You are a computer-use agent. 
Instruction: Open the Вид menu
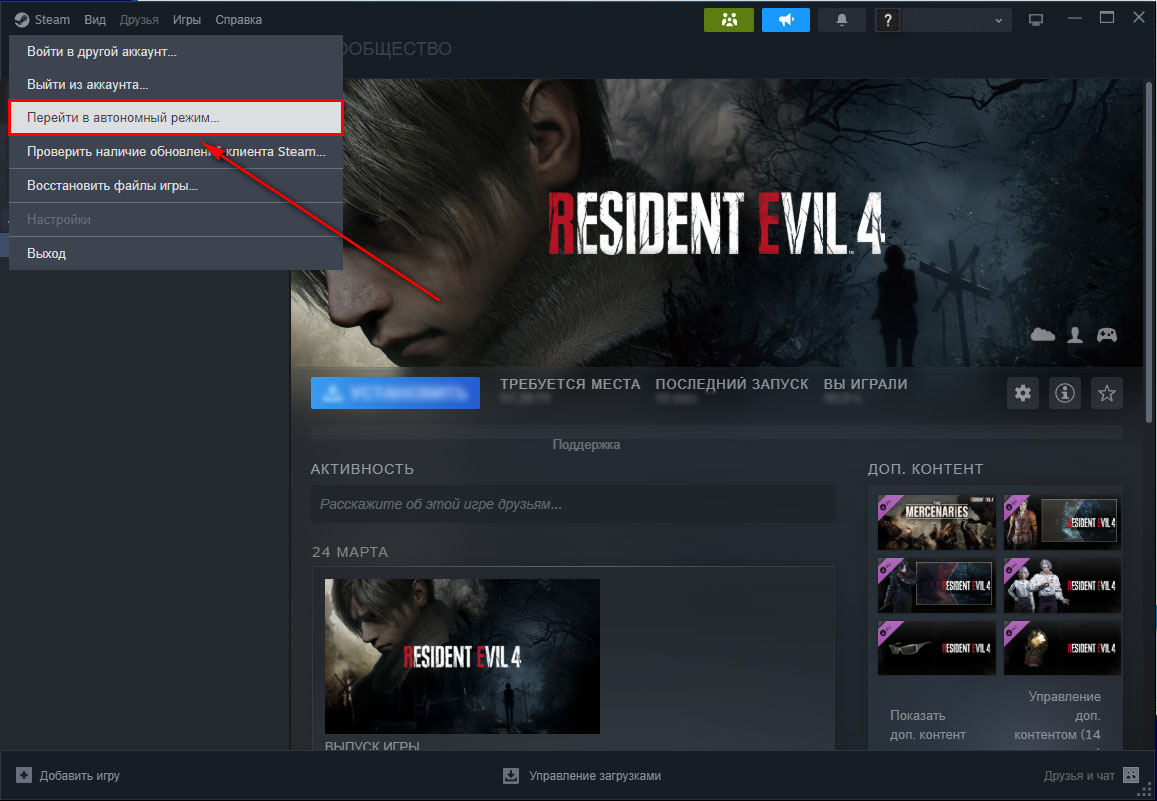click(x=94, y=20)
